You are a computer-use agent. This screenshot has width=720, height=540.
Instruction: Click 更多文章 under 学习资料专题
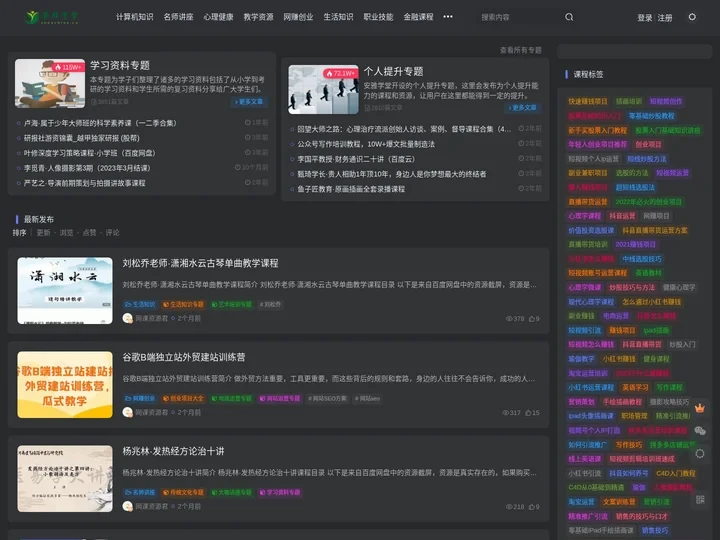click(249, 101)
